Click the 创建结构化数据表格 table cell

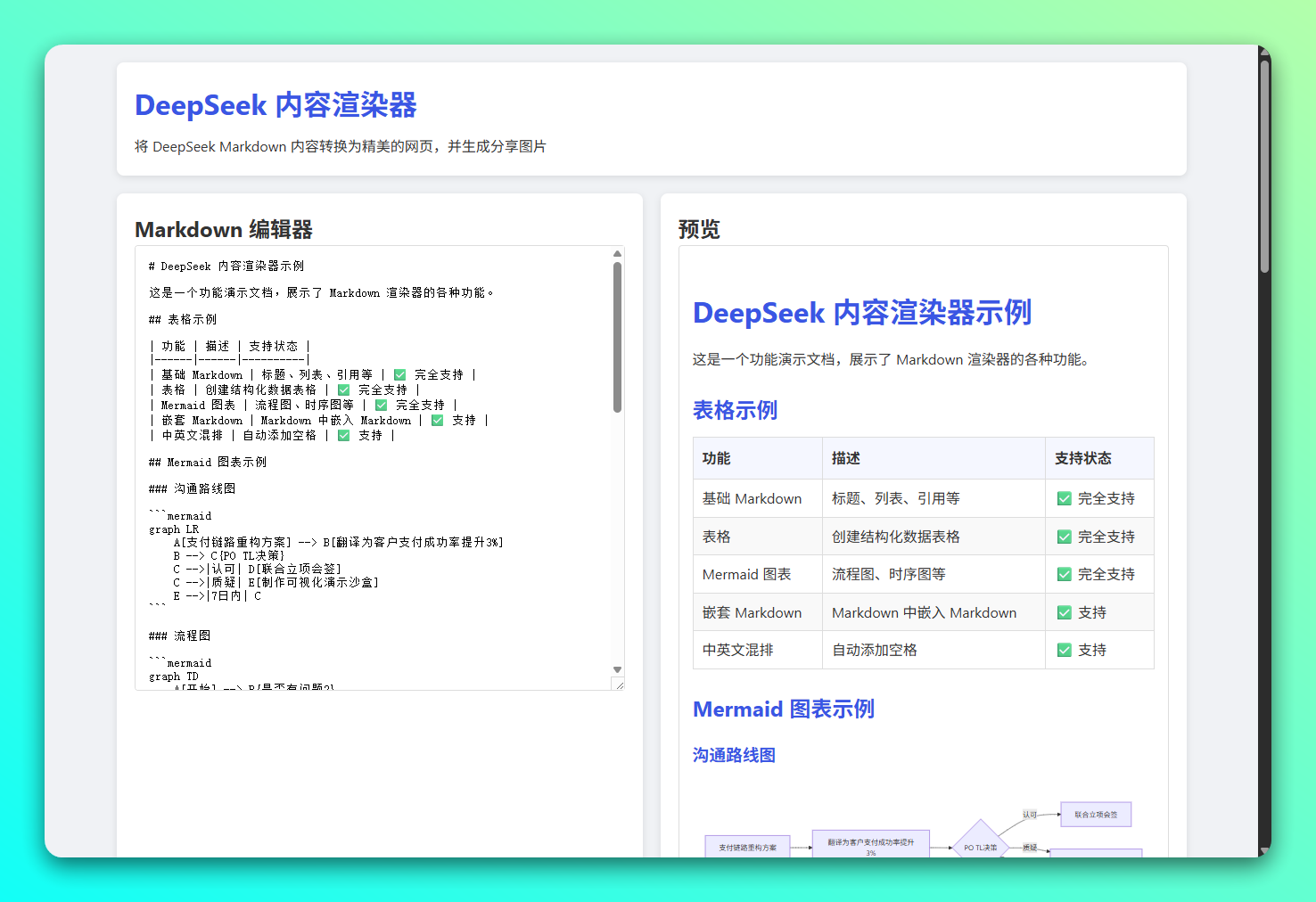[x=934, y=537]
